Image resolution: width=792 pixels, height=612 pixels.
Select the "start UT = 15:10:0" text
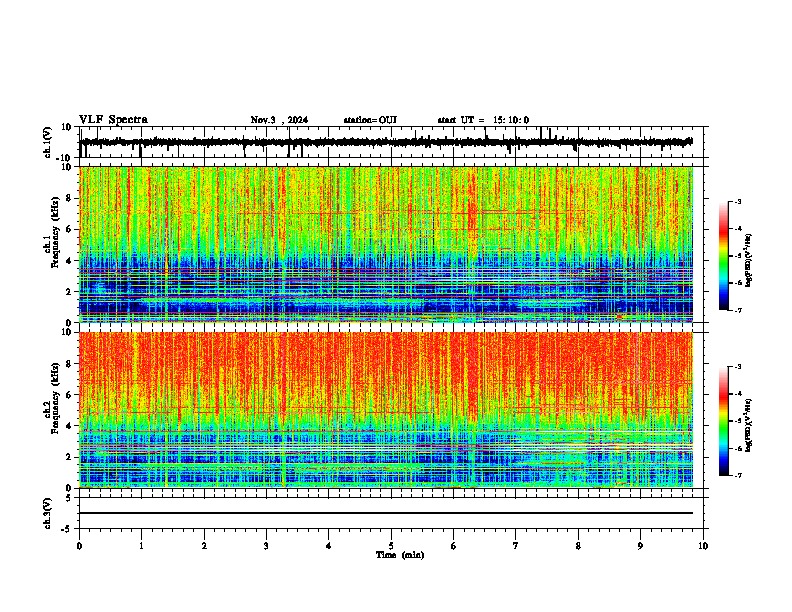click(483, 120)
